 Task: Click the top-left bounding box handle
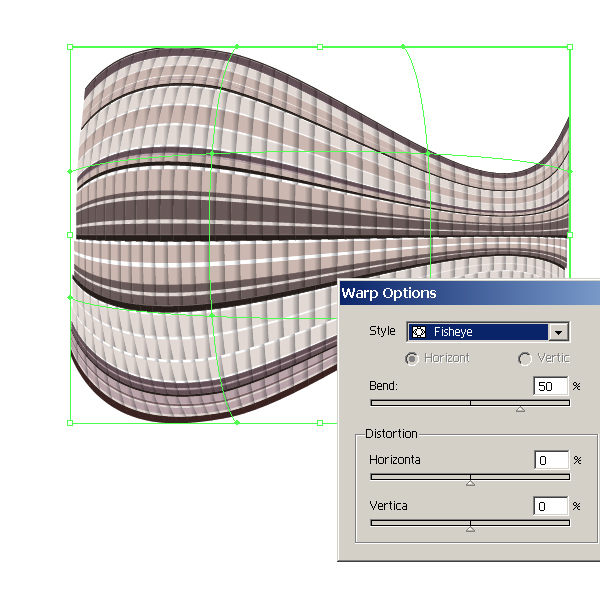tap(70, 47)
